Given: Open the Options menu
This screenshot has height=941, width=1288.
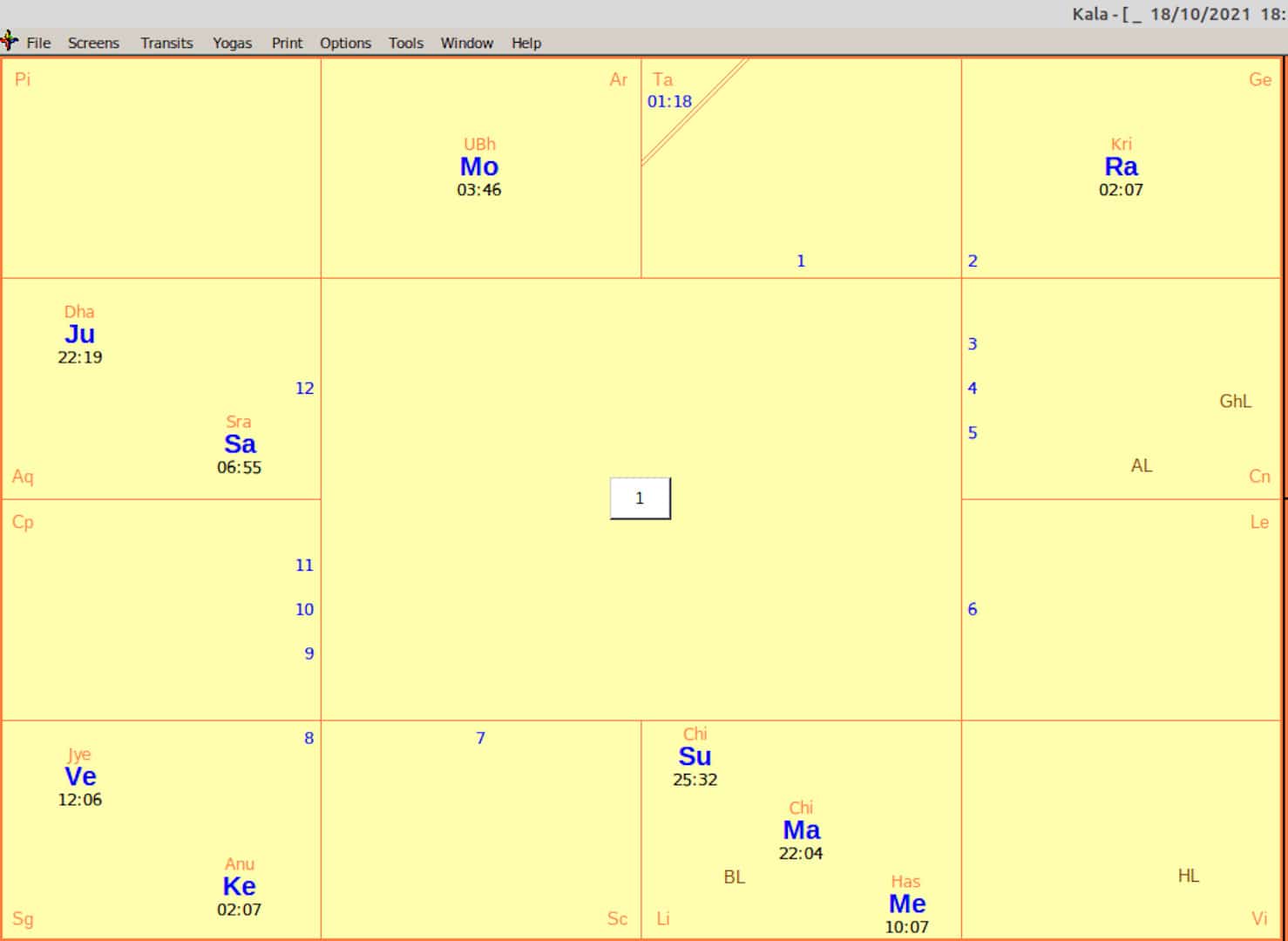Looking at the screenshot, I should (345, 43).
